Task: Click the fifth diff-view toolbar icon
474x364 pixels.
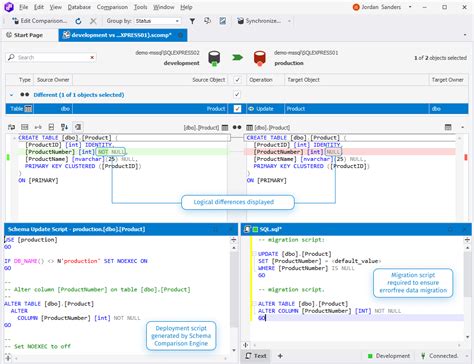Action: point(64,127)
